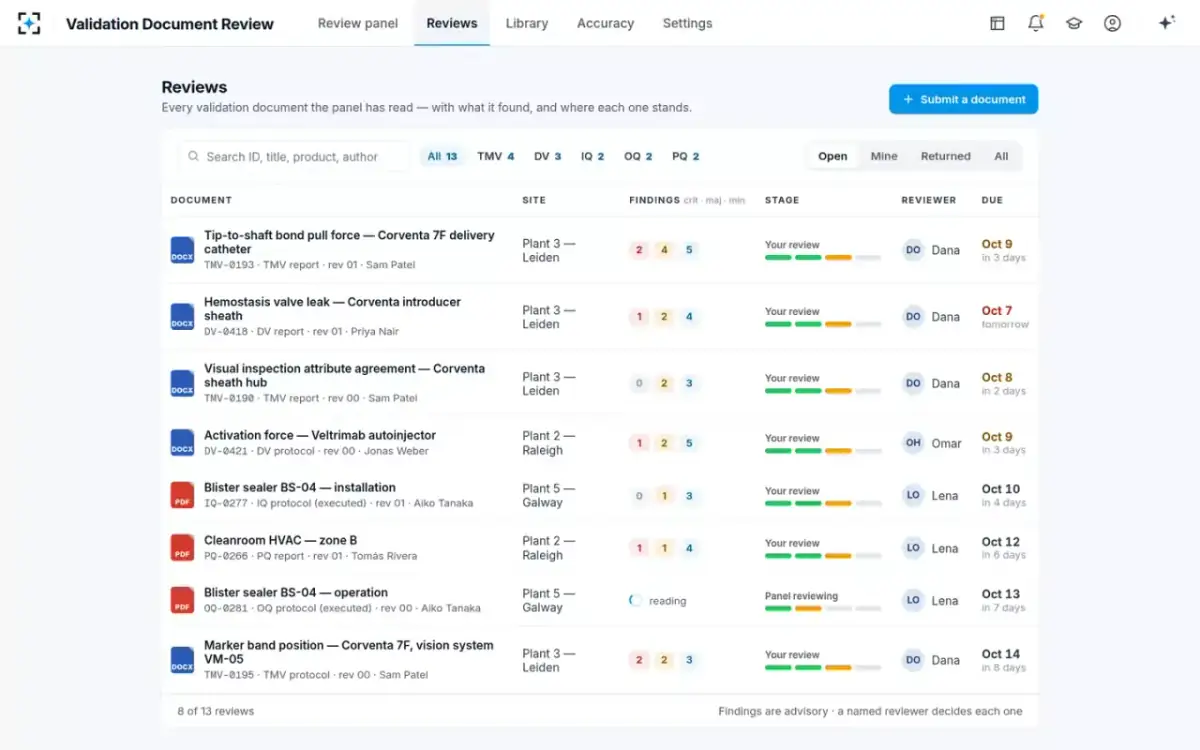Screen dimensions: 1200x750
Task: Click DOCX icon for DV-0418
Action: (182, 317)
